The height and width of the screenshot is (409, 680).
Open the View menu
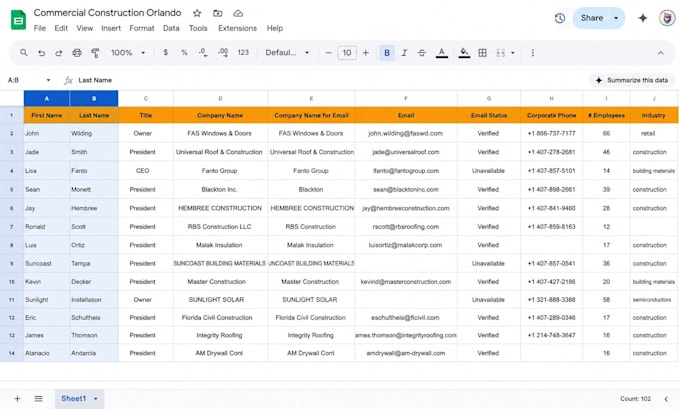pos(85,28)
